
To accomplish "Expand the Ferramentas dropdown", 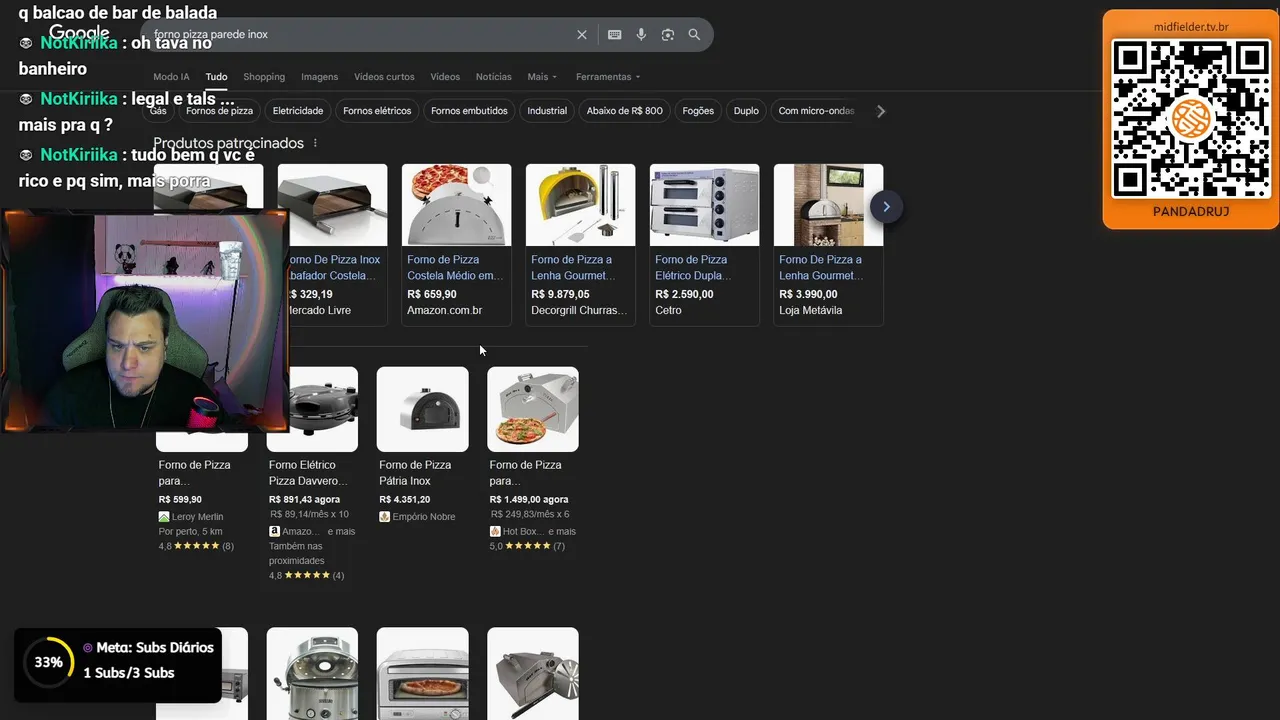I will 608,77.
